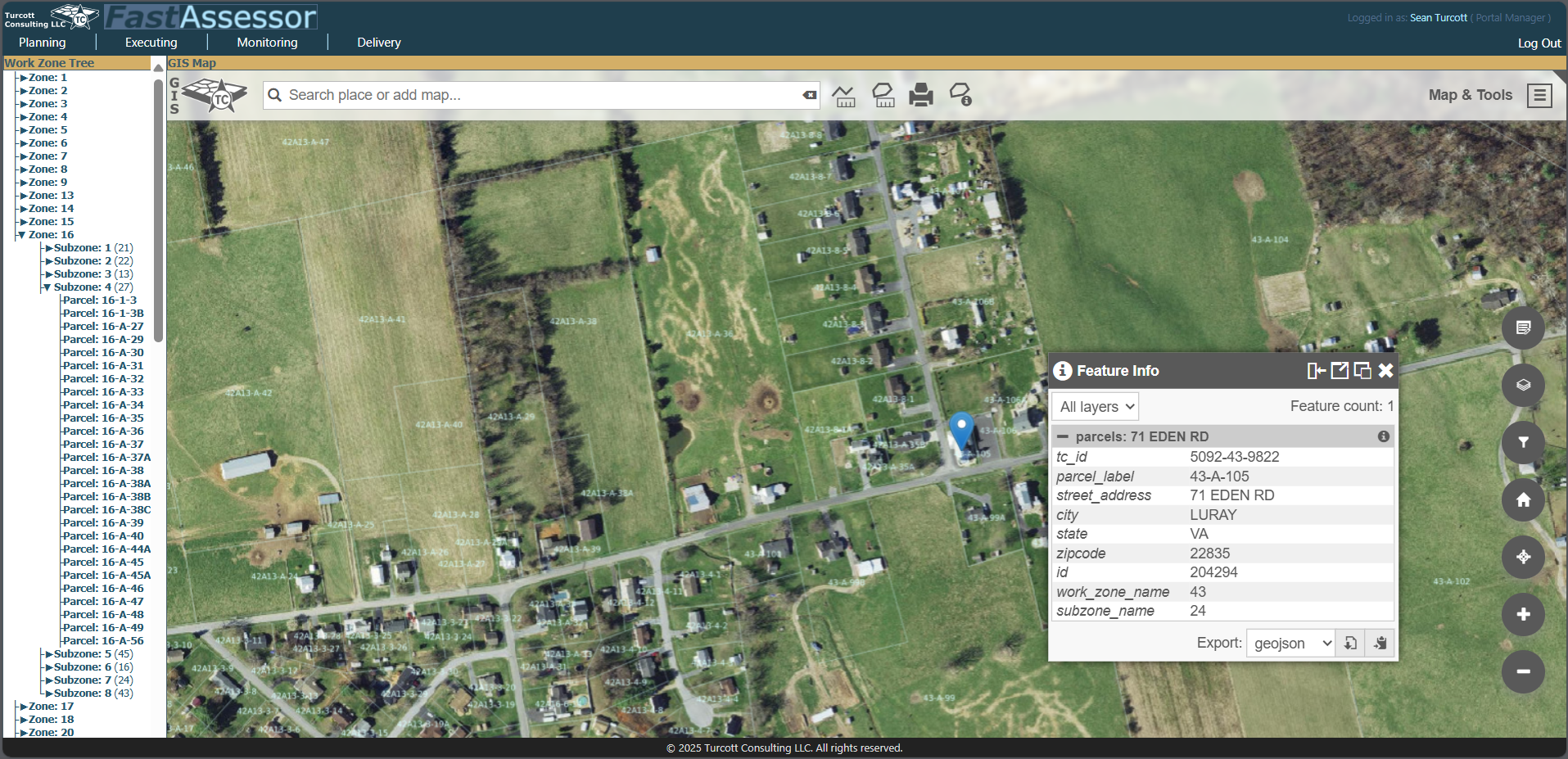Pop out the Feature Info panel
This screenshot has height=759, width=1568.
click(x=1340, y=370)
